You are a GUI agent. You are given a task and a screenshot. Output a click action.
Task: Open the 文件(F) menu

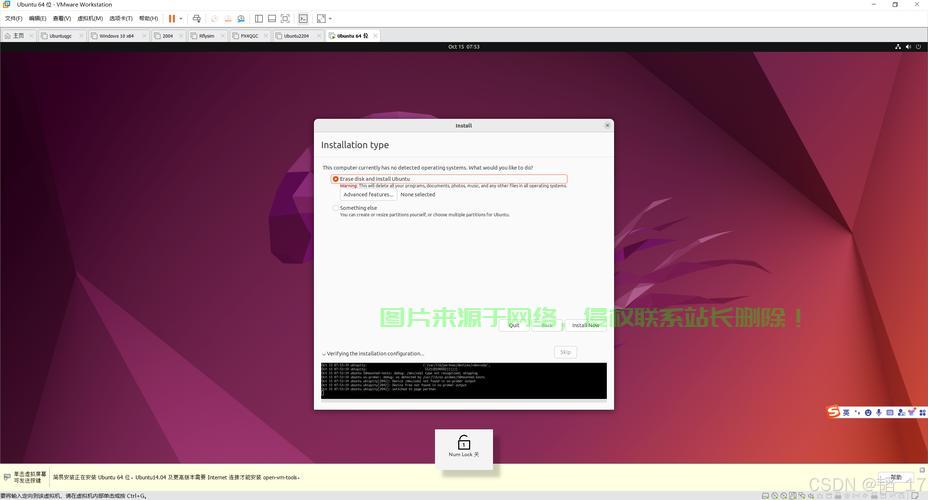coord(14,19)
